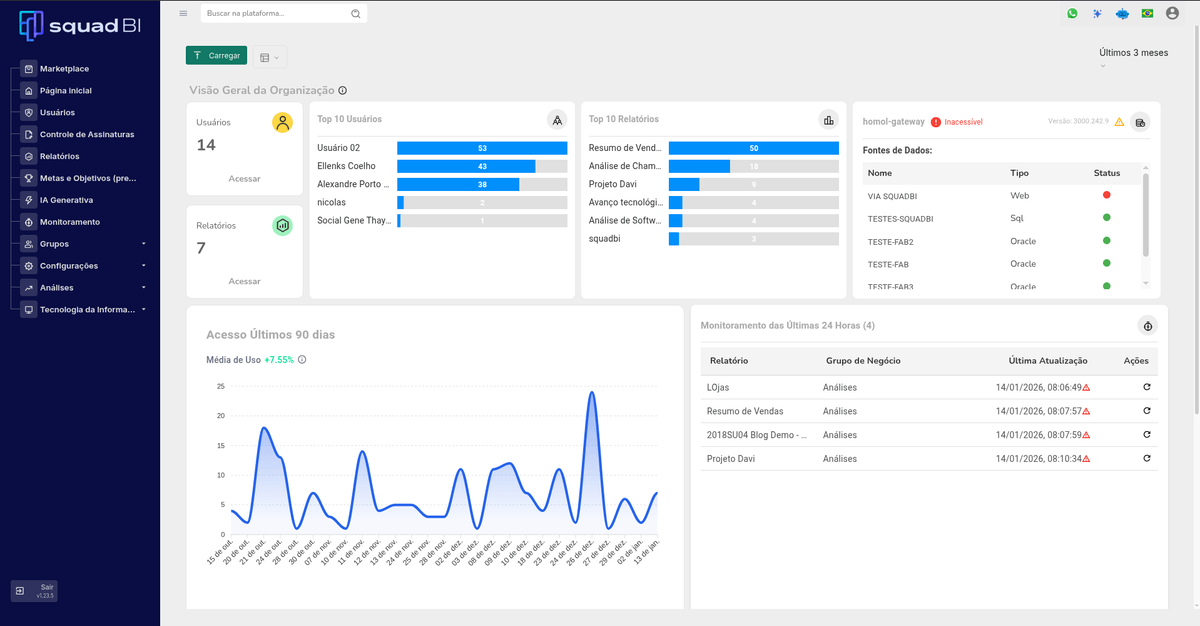Viewport: 1200px width, 626px height.
Task: Click the AI sparkle icon in header
Action: [x=1097, y=13]
